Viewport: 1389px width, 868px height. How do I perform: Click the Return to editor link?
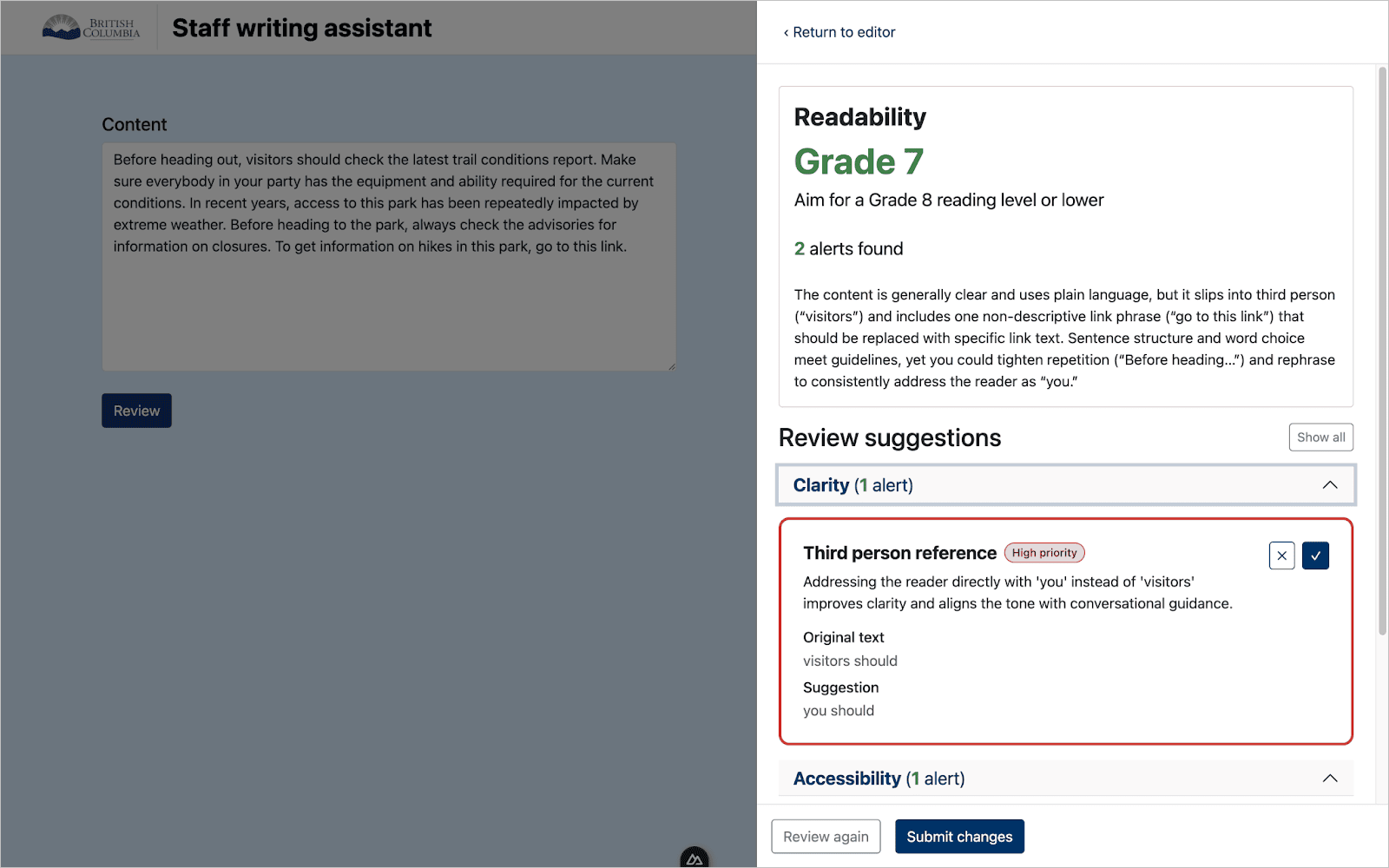843,32
